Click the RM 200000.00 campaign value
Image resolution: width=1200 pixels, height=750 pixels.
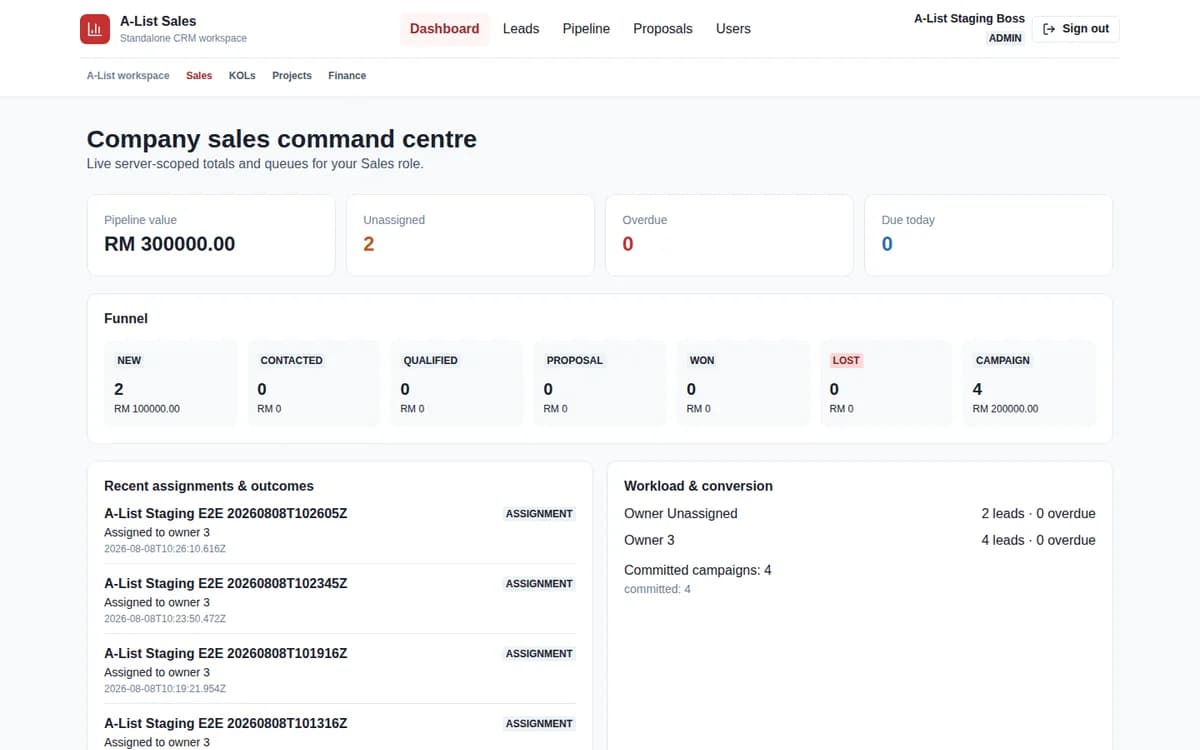(x=1006, y=409)
